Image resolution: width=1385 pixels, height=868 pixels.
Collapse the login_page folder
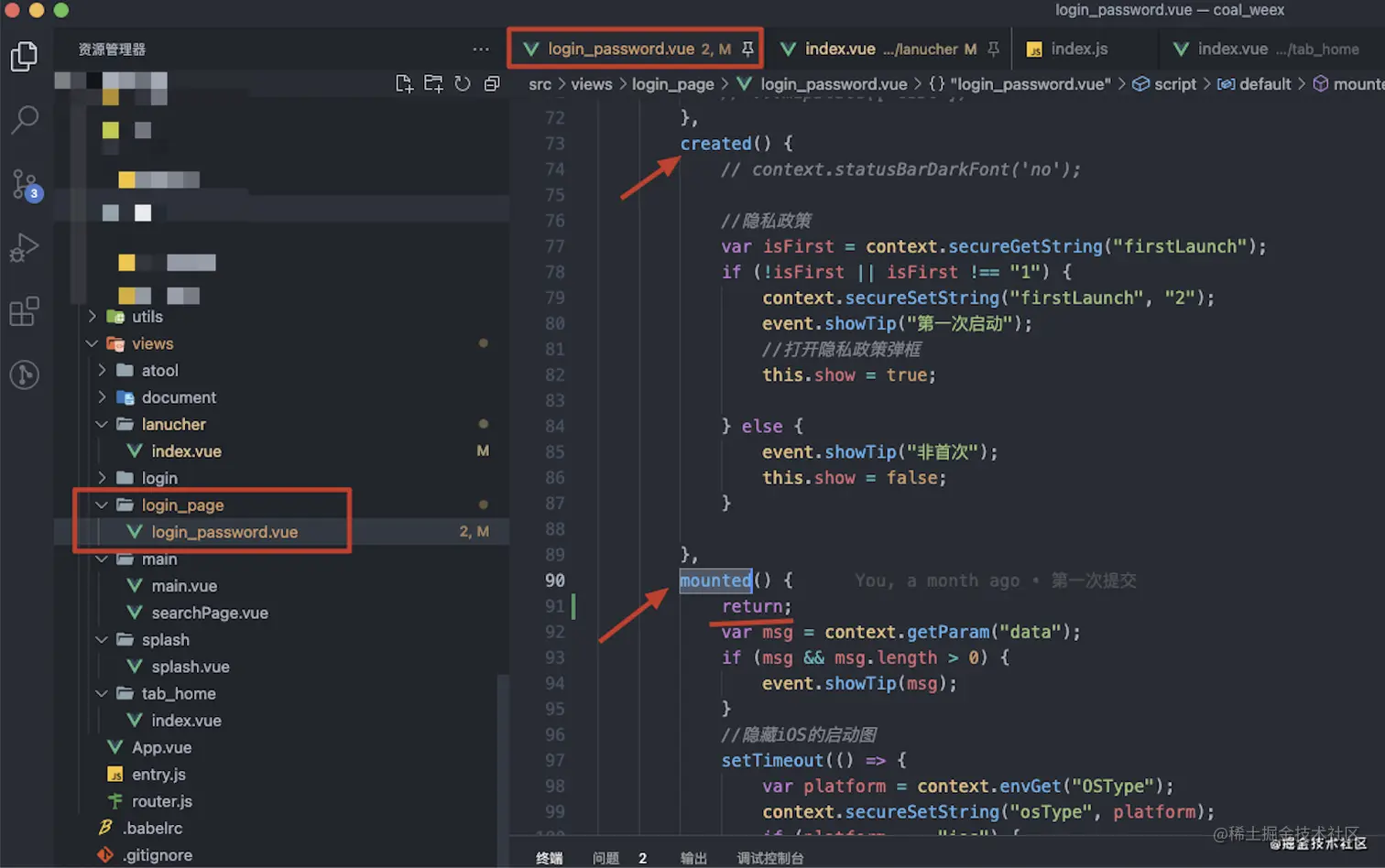pyautogui.click(x=102, y=505)
